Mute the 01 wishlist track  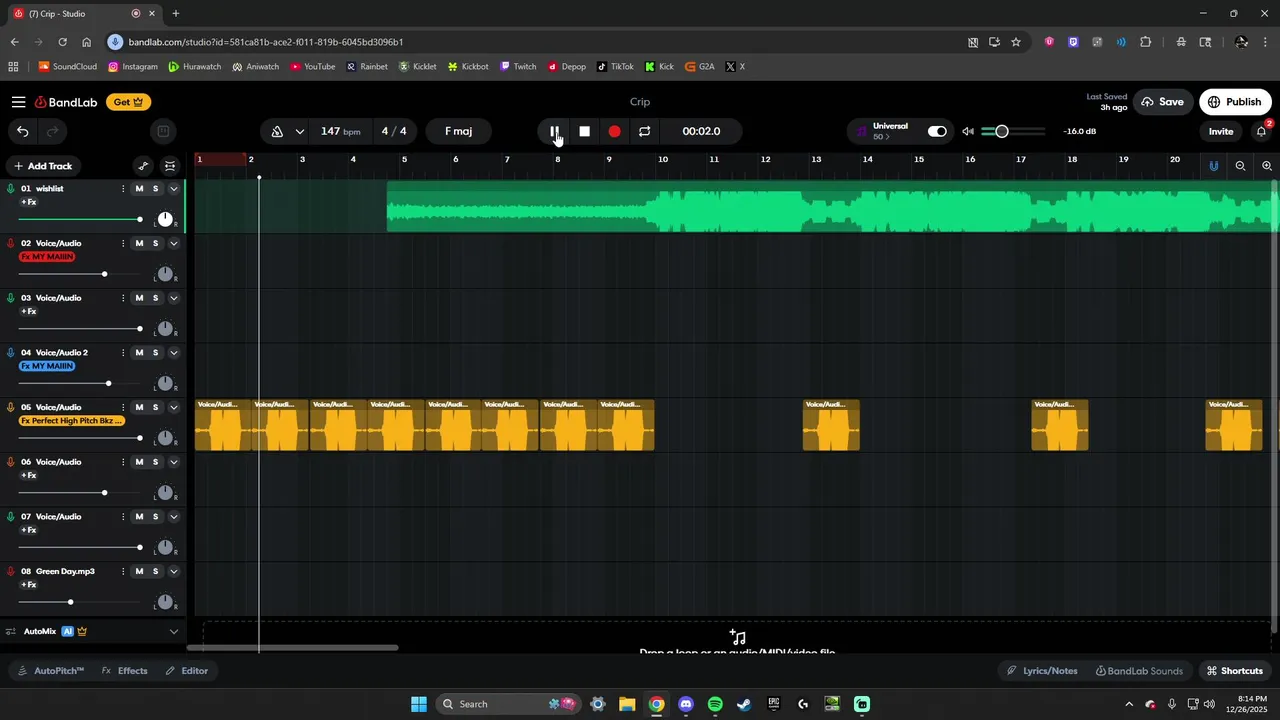[139, 189]
